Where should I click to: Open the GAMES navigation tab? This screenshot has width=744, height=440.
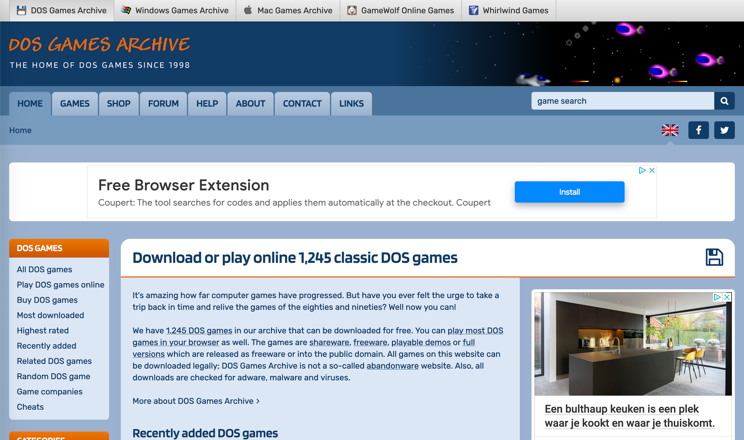(x=74, y=103)
